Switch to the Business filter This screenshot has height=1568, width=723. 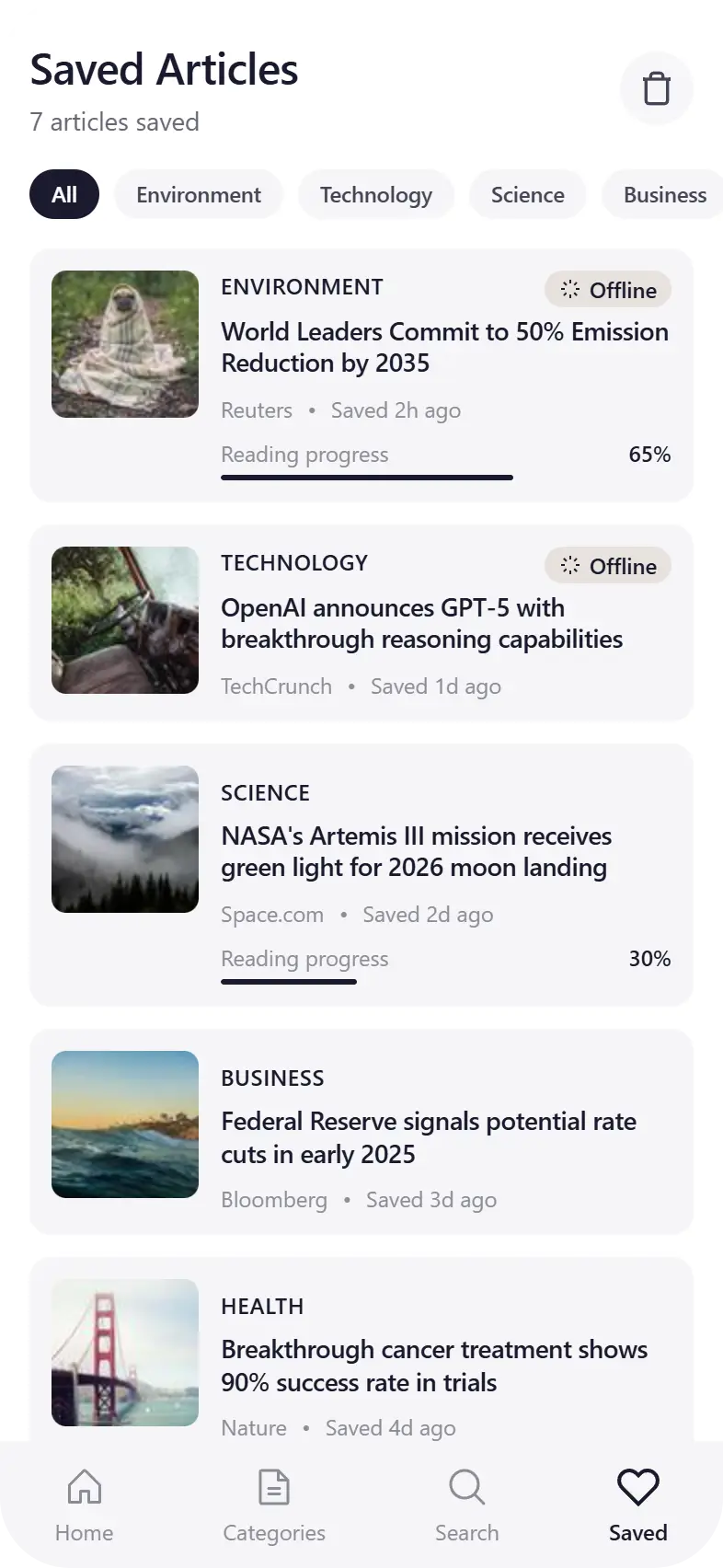coord(664,195)
